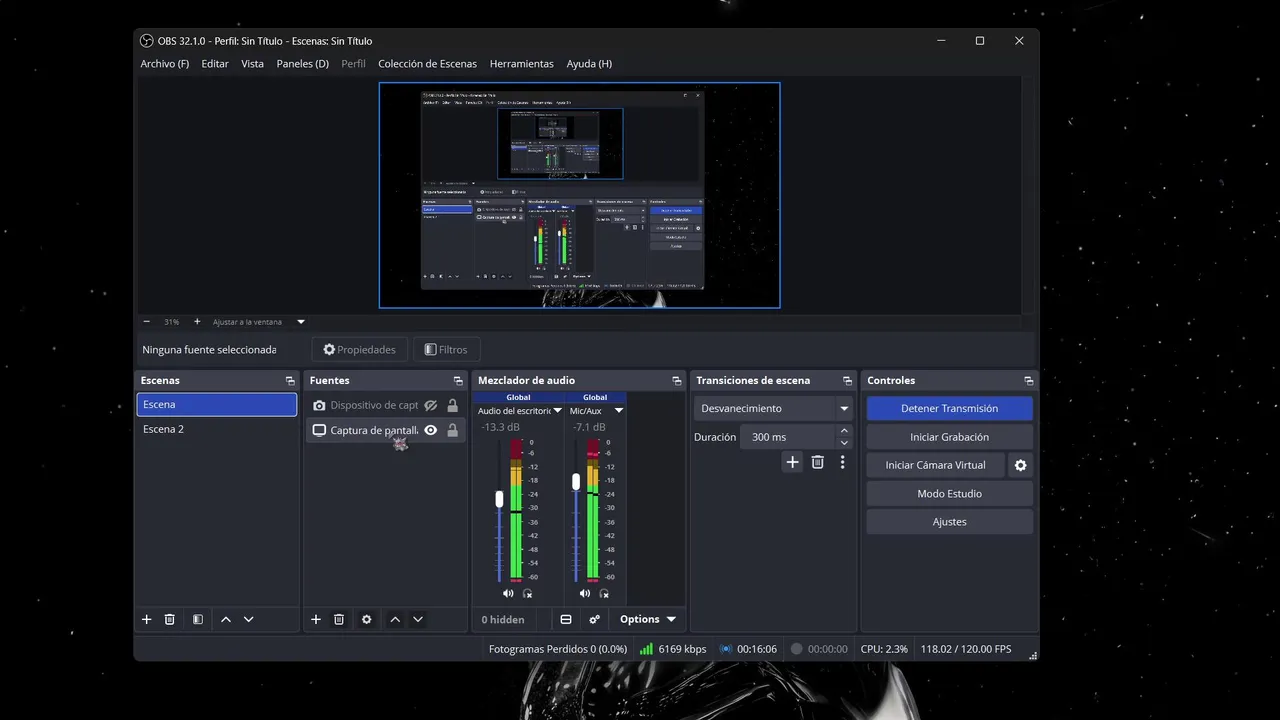Mute the Mic/Aux channel
1280x720 pixels.
585,593
